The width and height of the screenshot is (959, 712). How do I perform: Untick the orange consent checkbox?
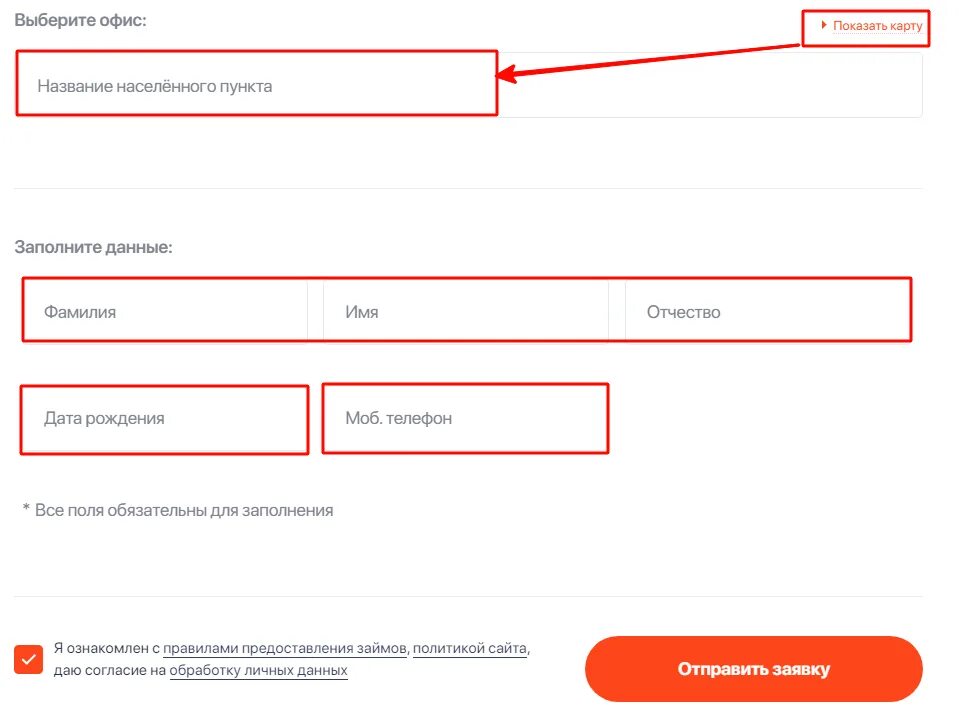[x=28, y=659]
